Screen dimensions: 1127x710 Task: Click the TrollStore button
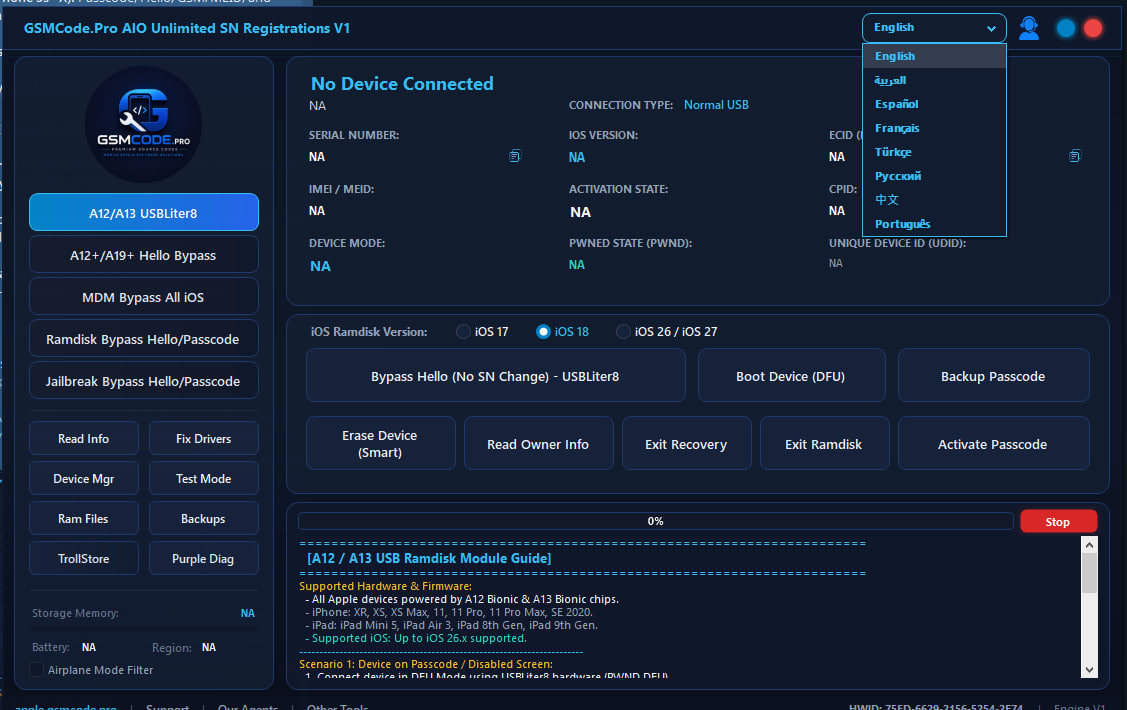(83, 558)
